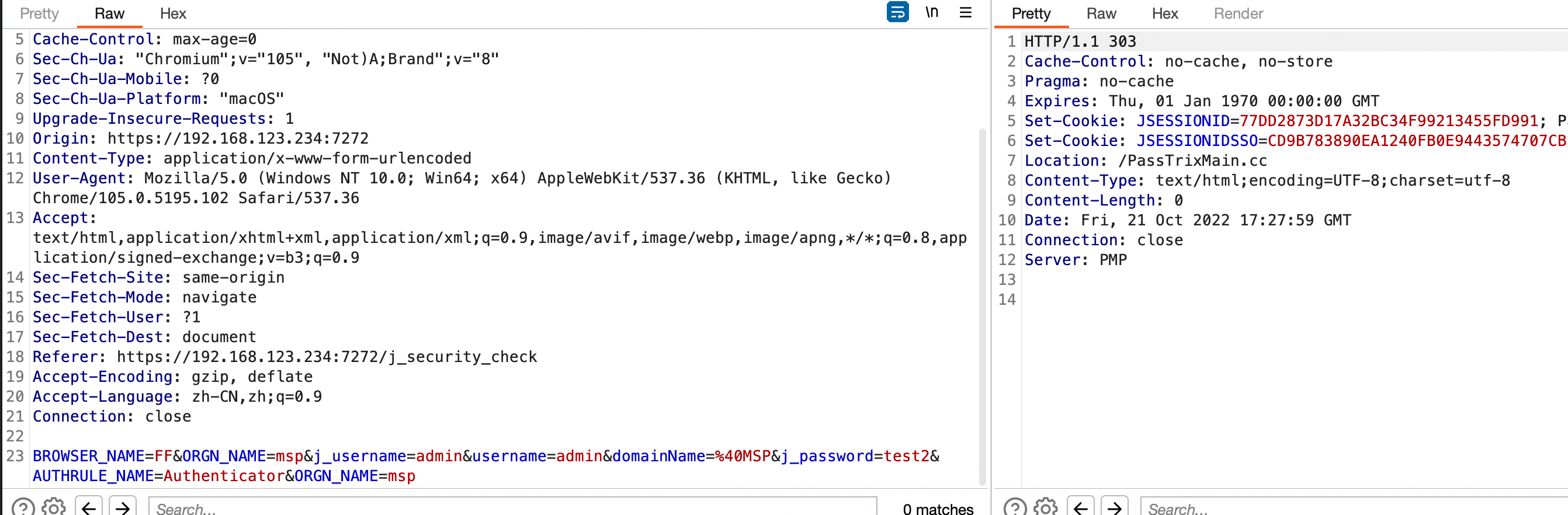Click the request search help icon
The height and width of the screenshot is (515, 1568).
pos(23,507)
